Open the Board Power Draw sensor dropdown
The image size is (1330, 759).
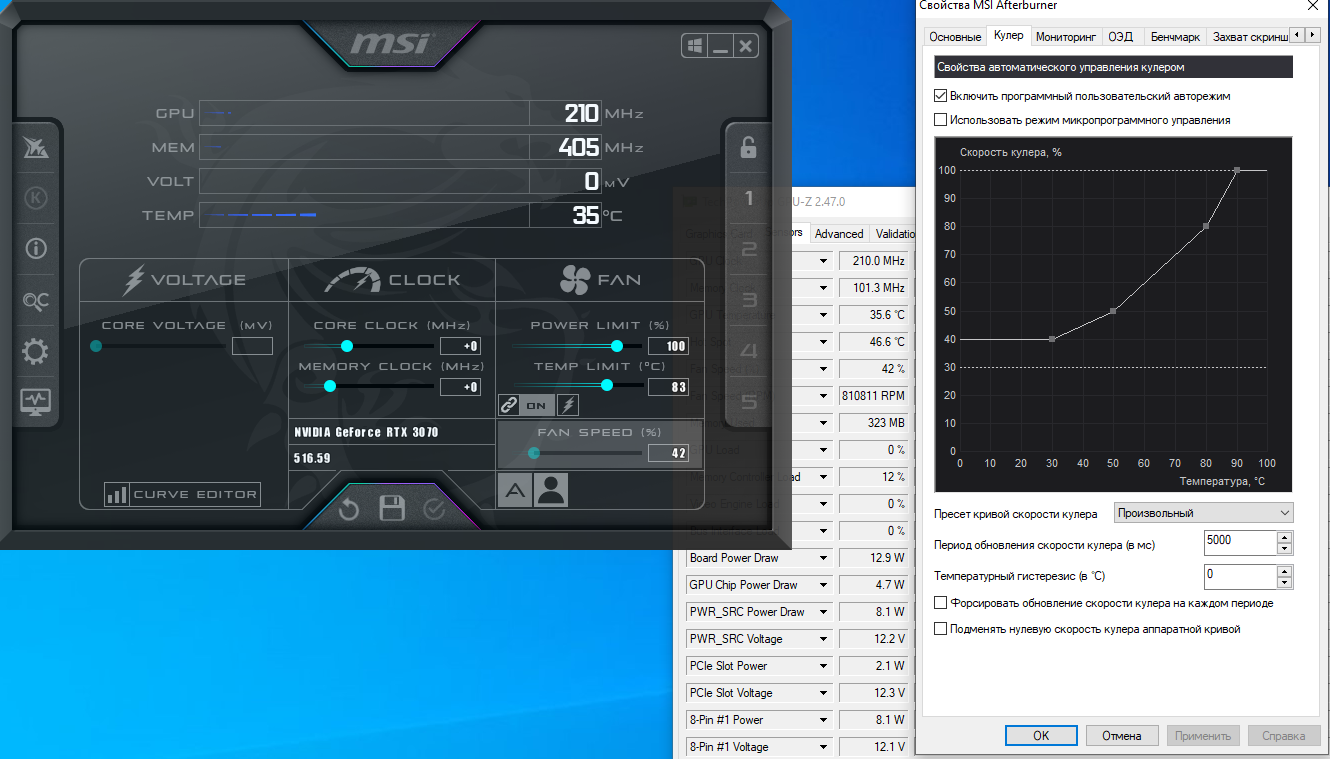[x=823, y=558]
